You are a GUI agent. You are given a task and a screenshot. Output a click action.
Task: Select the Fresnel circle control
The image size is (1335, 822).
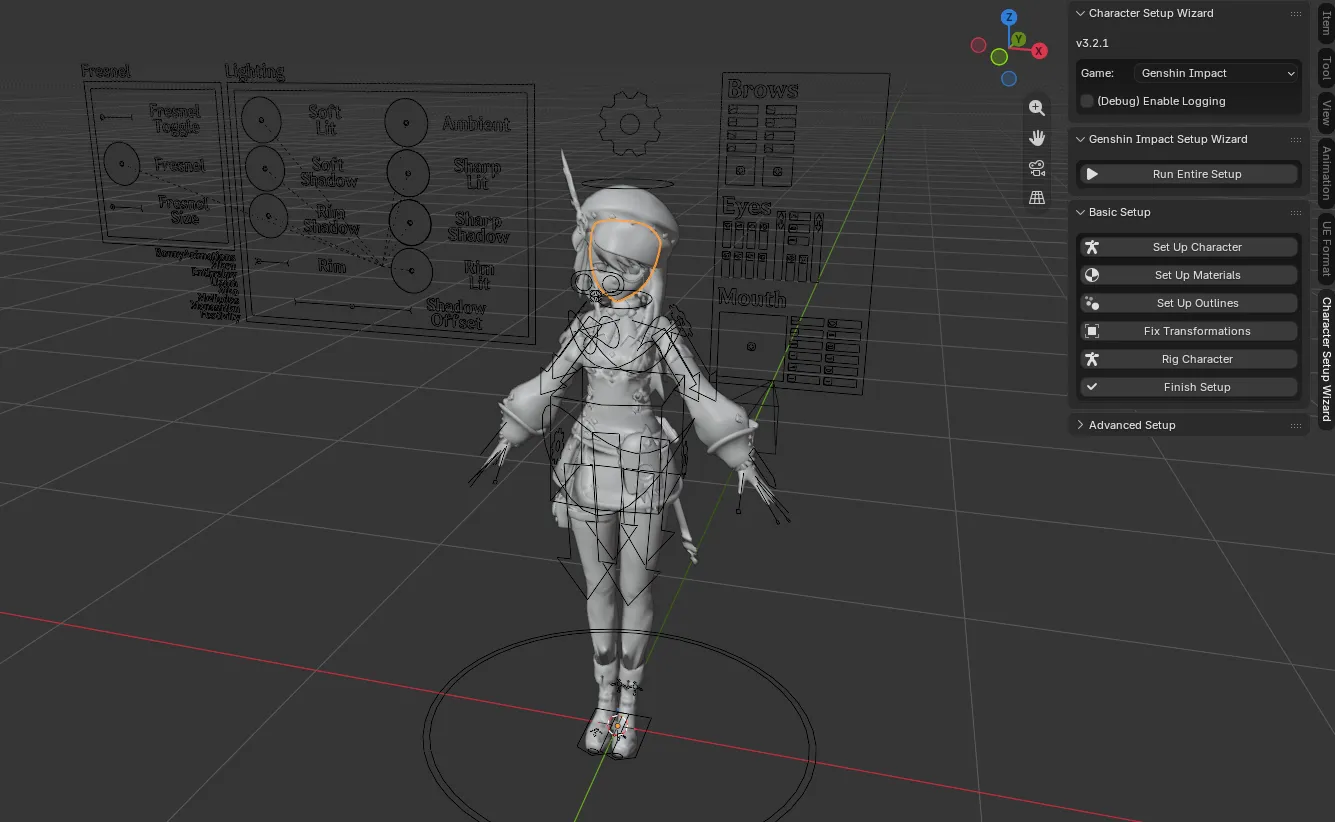click(x=121, y=163)
